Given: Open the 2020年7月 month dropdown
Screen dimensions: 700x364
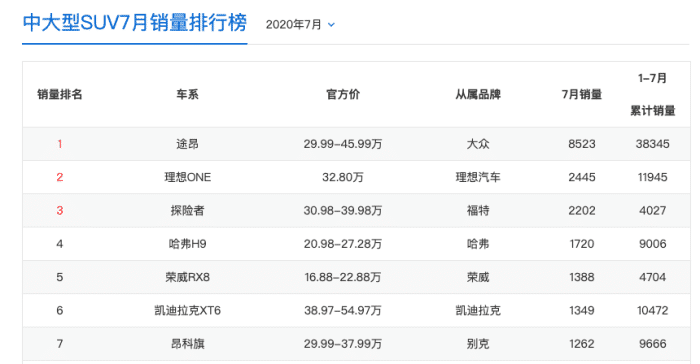Looking at the screenshot, I should click(300, 25).
